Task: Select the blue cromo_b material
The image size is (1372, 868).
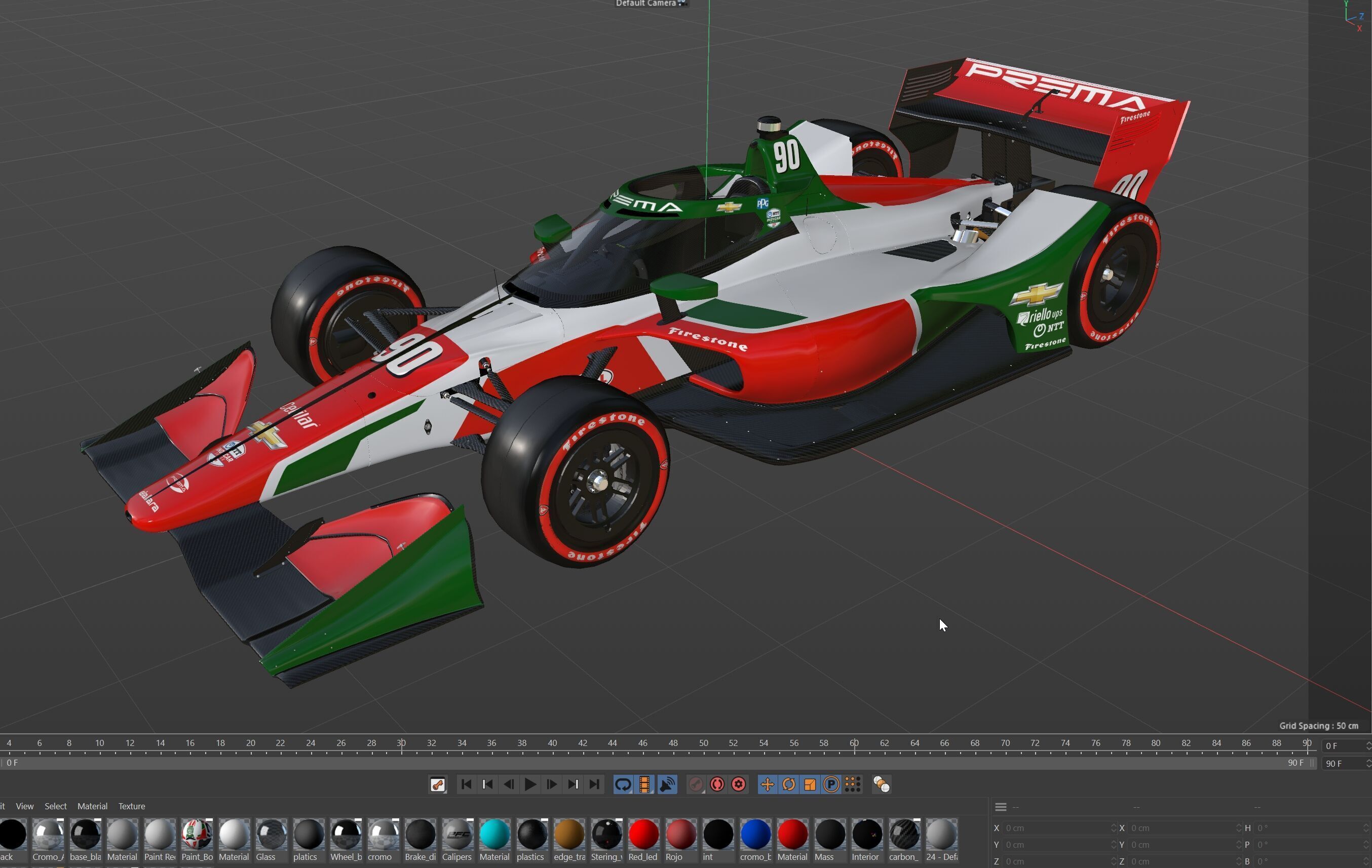Action: pyautogui.click(x=755, y=835)
